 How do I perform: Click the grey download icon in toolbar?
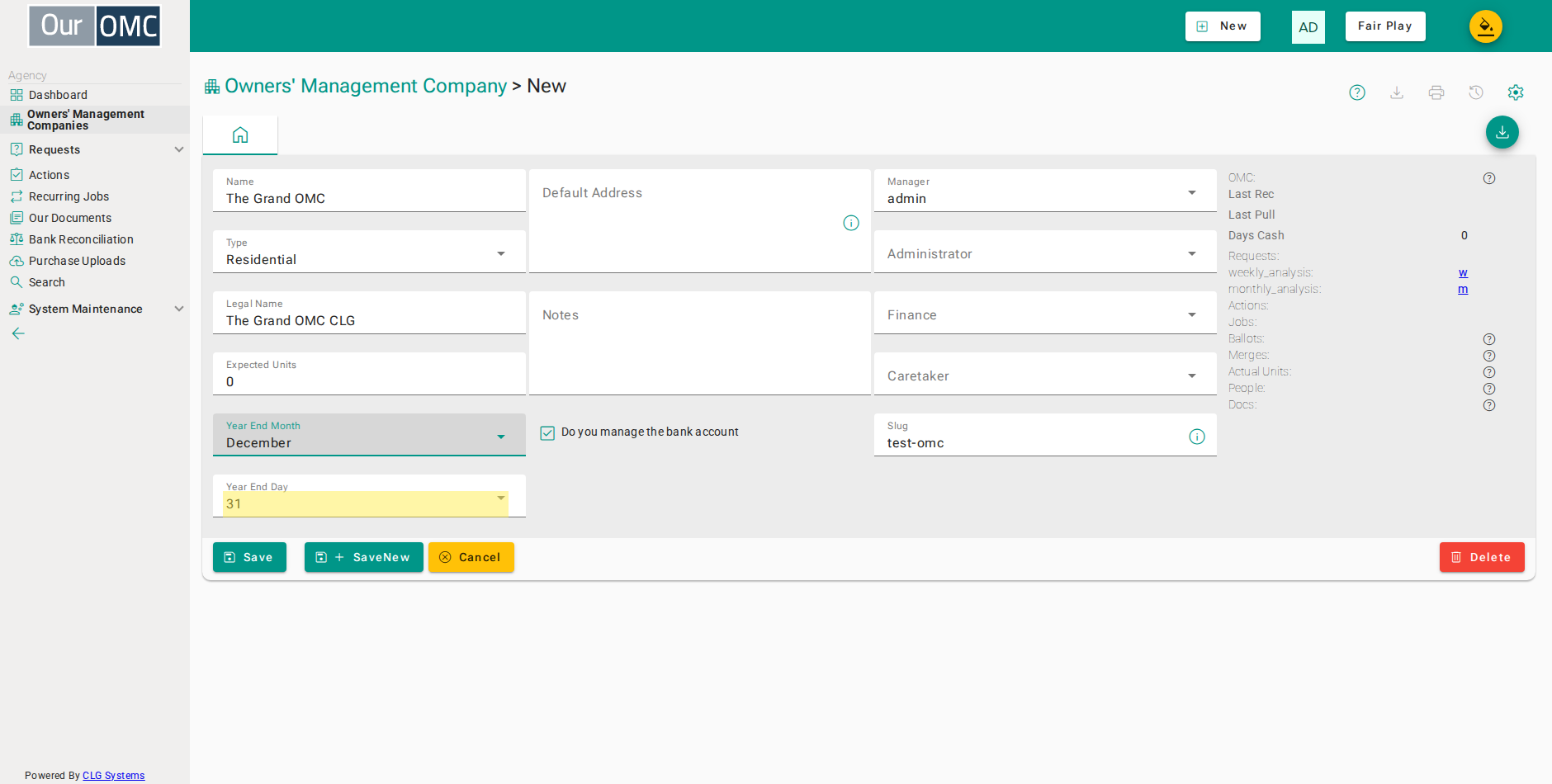coord(1397,92)
